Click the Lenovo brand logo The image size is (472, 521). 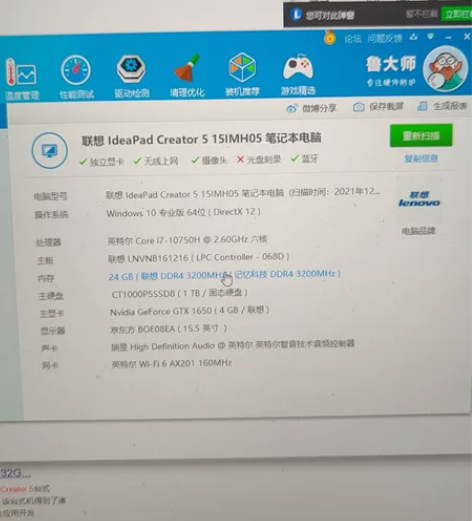coord(419,199)
